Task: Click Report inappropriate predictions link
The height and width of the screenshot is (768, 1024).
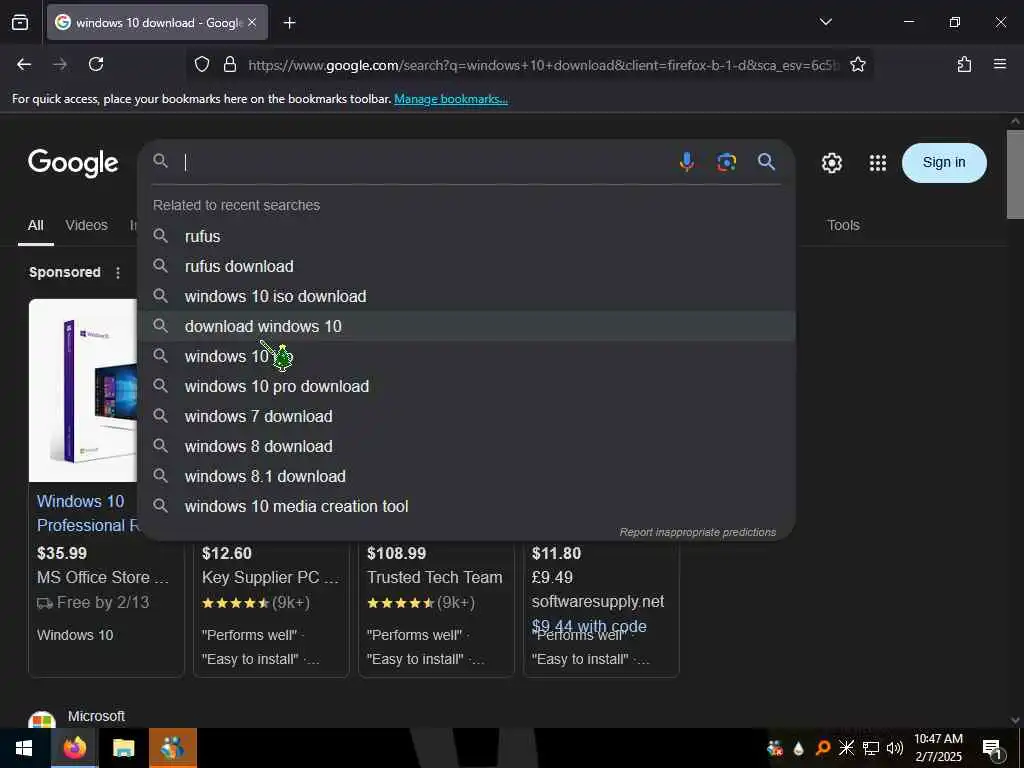Action: click(x=697, y=532)
